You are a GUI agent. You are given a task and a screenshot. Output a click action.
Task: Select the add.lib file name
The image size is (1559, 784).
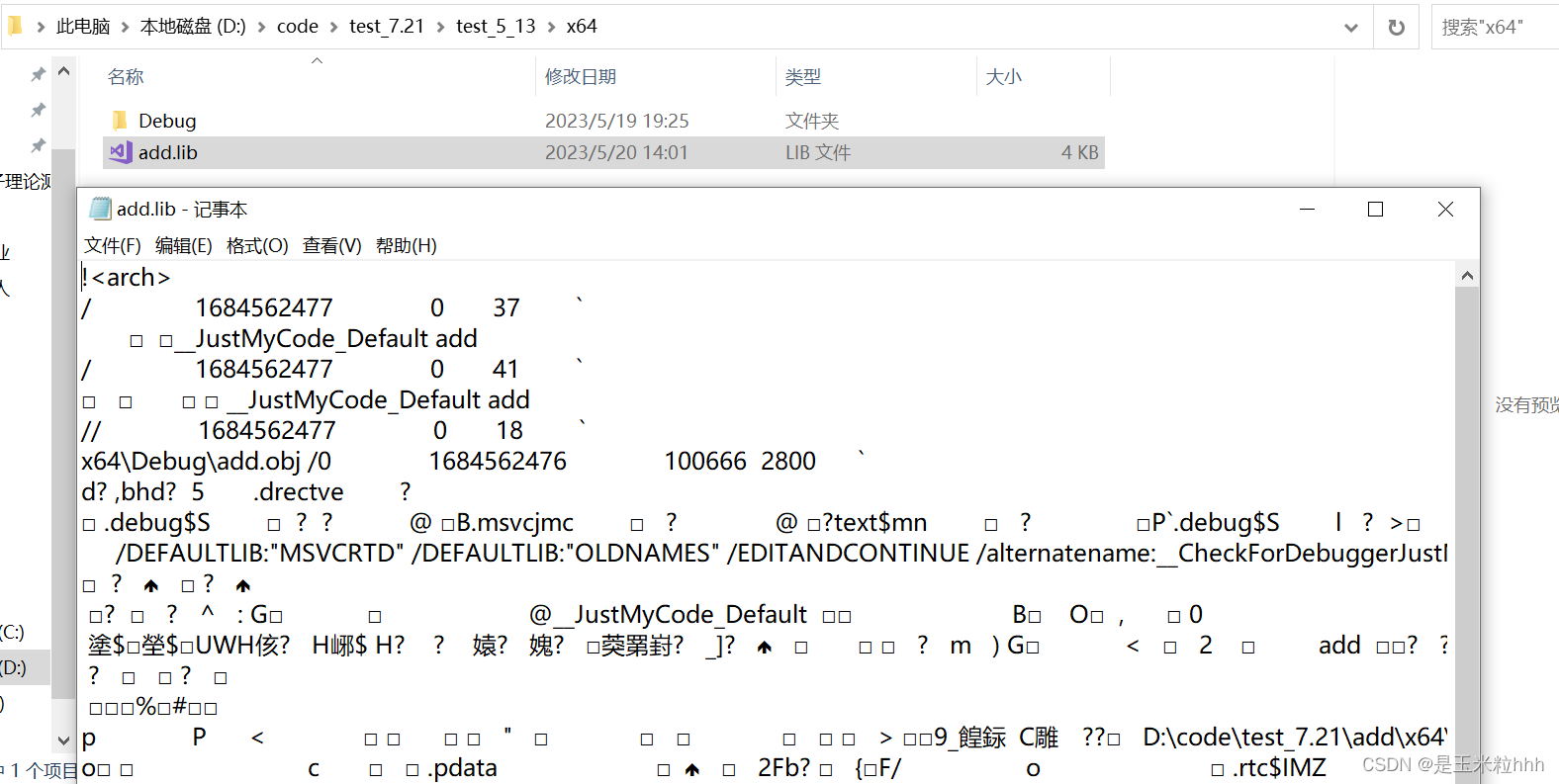click(168, 152)
